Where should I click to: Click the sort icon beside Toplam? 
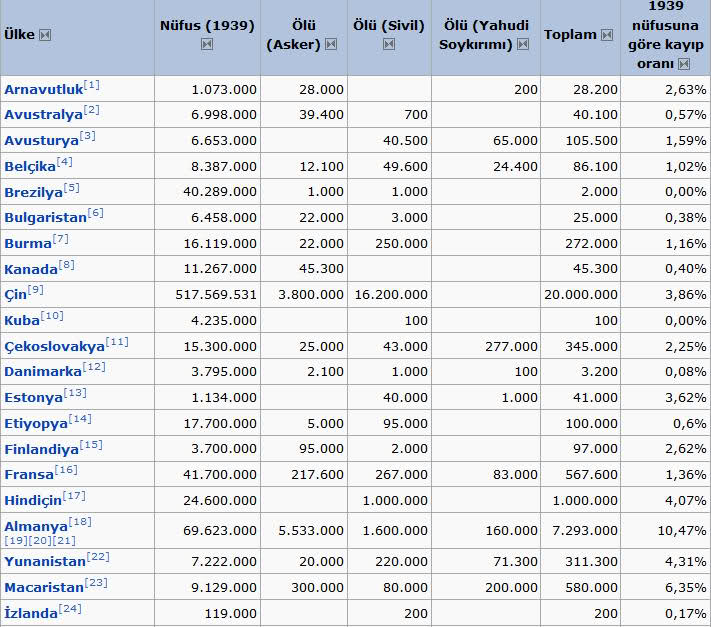(x=606, y=35)
